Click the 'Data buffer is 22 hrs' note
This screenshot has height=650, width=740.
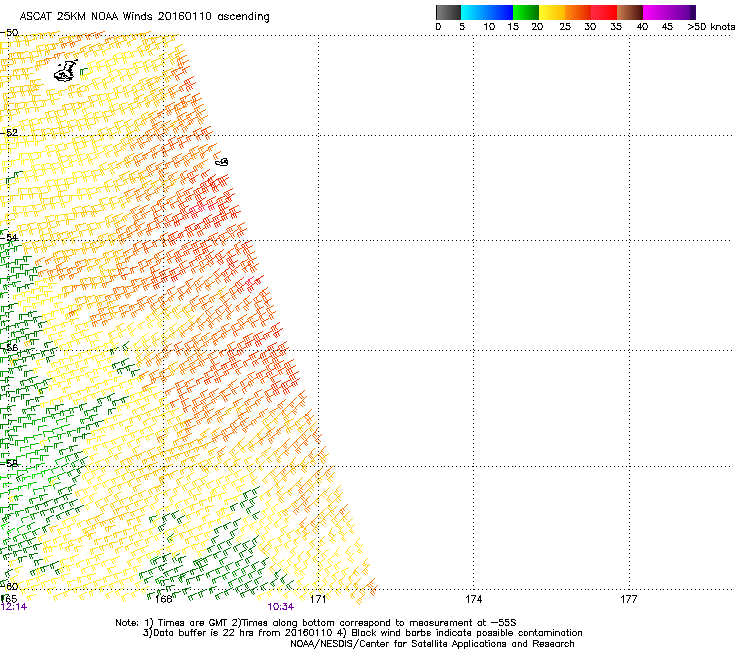point(362,633)
